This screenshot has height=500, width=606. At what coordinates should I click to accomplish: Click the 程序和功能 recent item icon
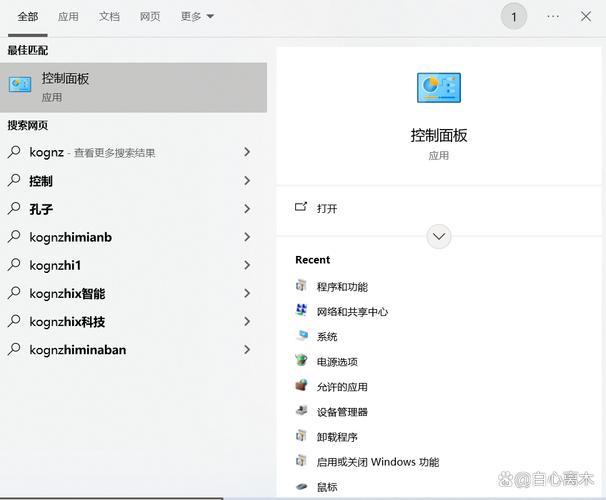pyautogui.click(x=301, y=286)
